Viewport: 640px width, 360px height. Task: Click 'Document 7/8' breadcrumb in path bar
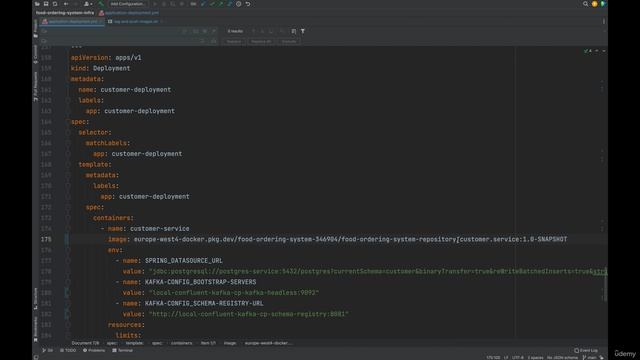point(85,343)
